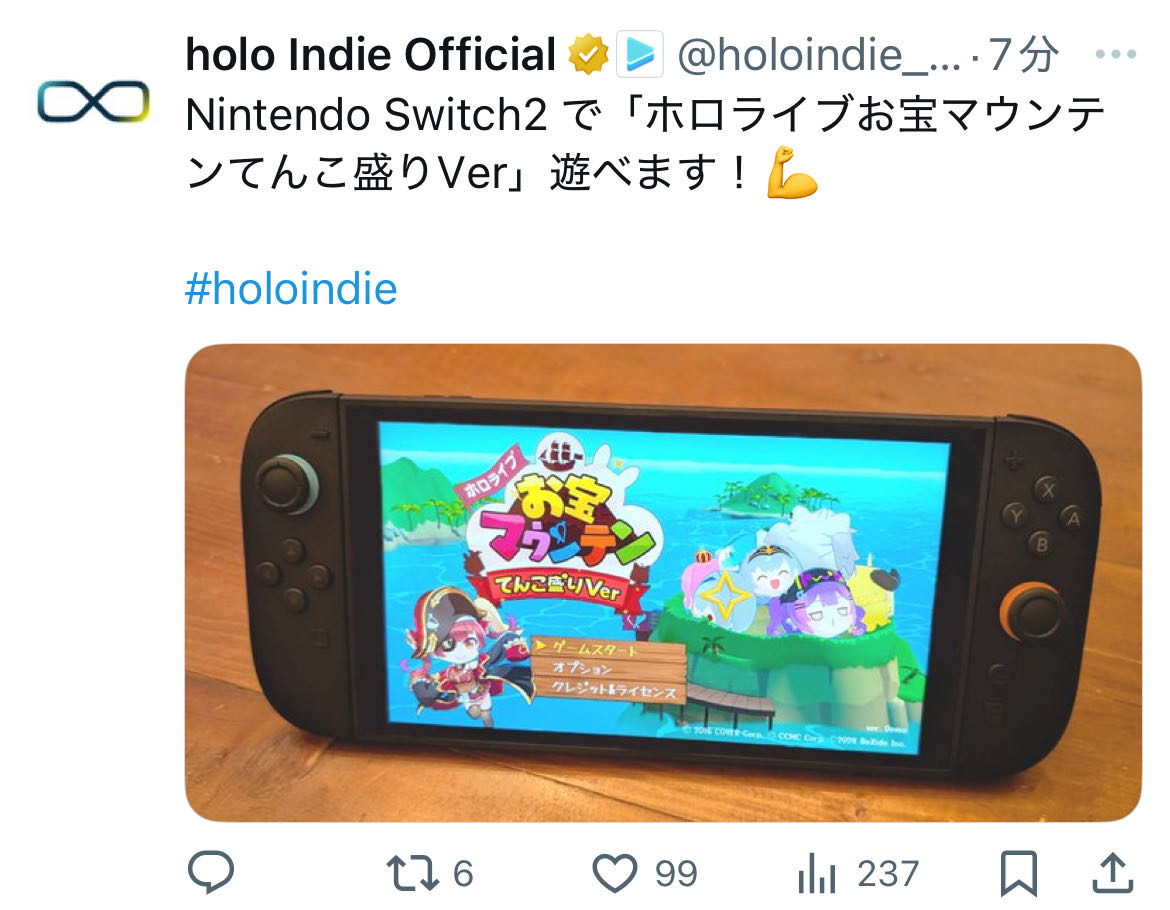Click the tweet text about お宝マウンテン
Viewport: 1170px width, 910px height.
point(645,143)
